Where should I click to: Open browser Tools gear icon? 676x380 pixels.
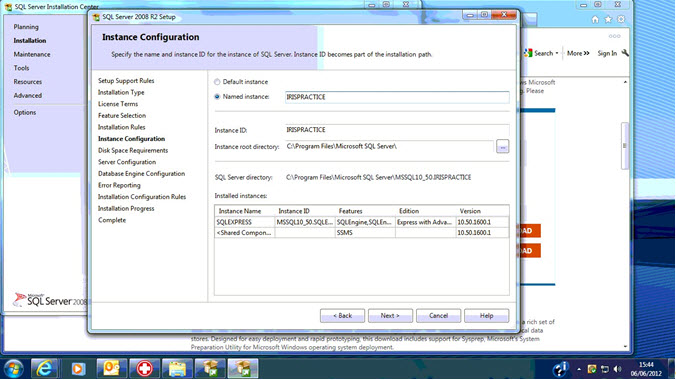(621, 19)
